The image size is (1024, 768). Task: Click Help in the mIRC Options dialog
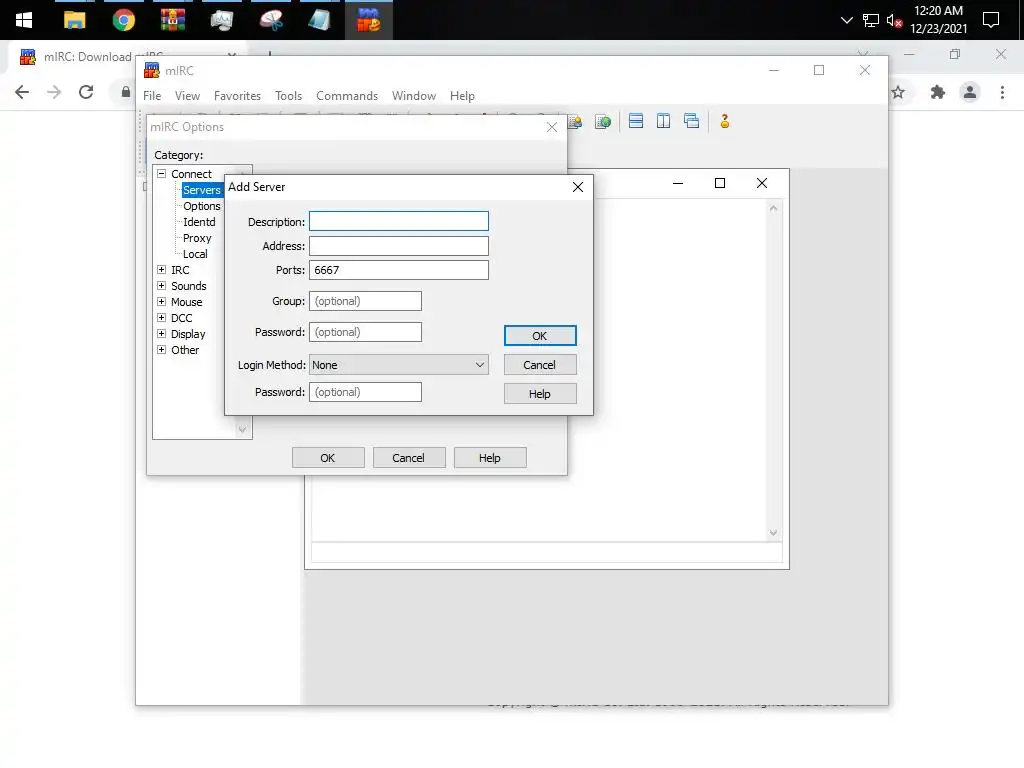click(490, 458)
